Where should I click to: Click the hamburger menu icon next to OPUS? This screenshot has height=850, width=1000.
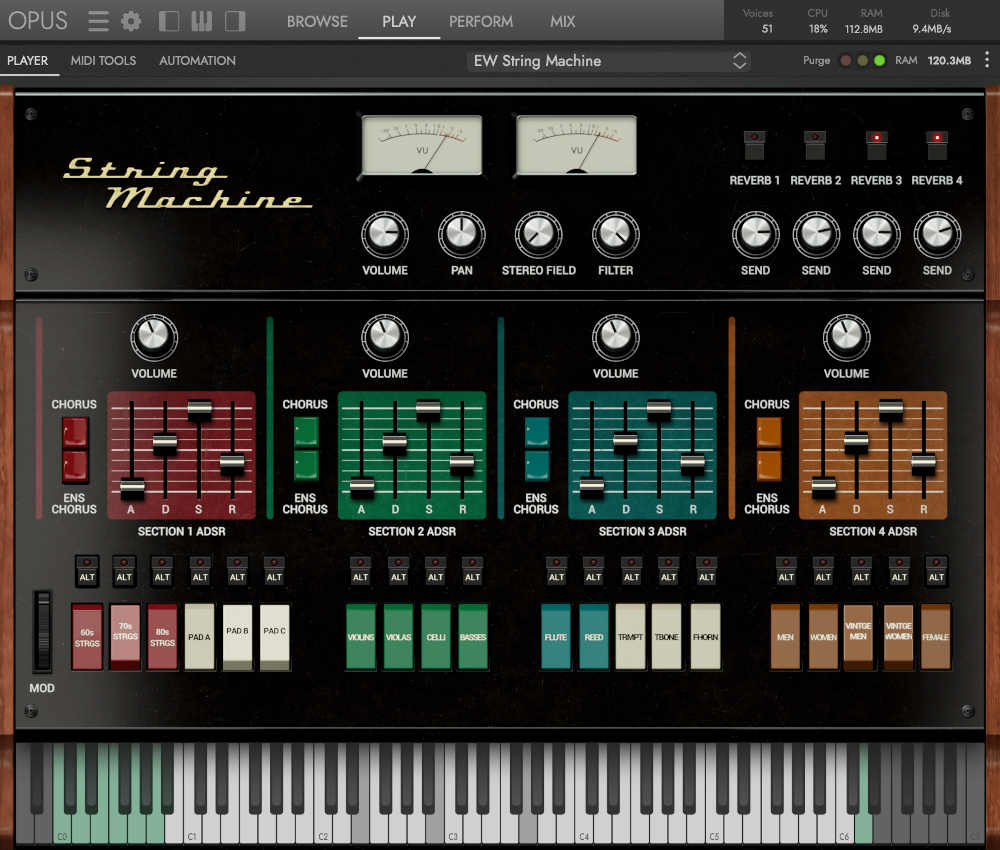pos(97,20)
